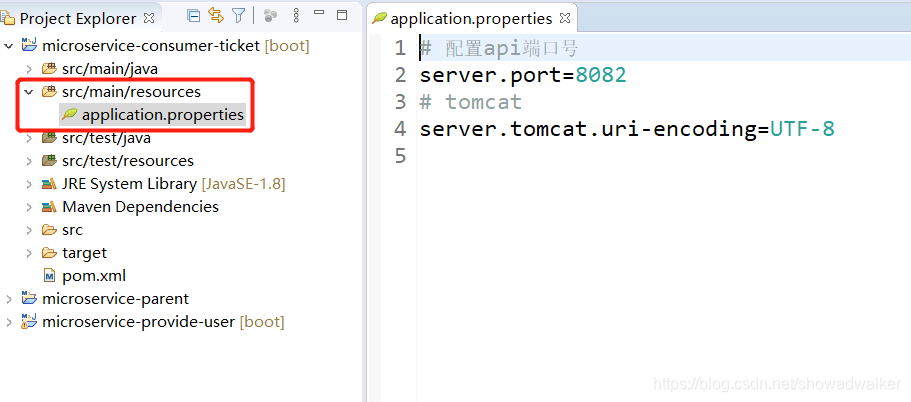
Task: Click the Collapse All icon in Project Explorer
Action: pos(193,16)
